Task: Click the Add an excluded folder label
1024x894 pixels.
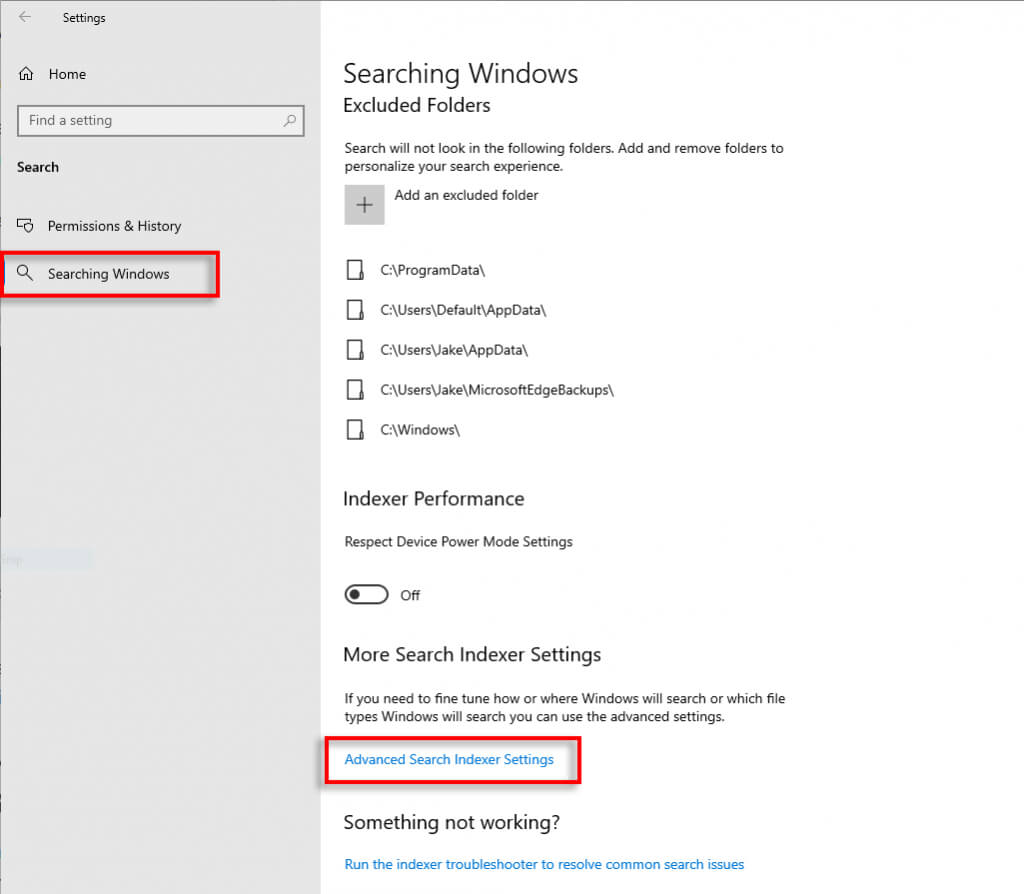Action: pos(466,195)
